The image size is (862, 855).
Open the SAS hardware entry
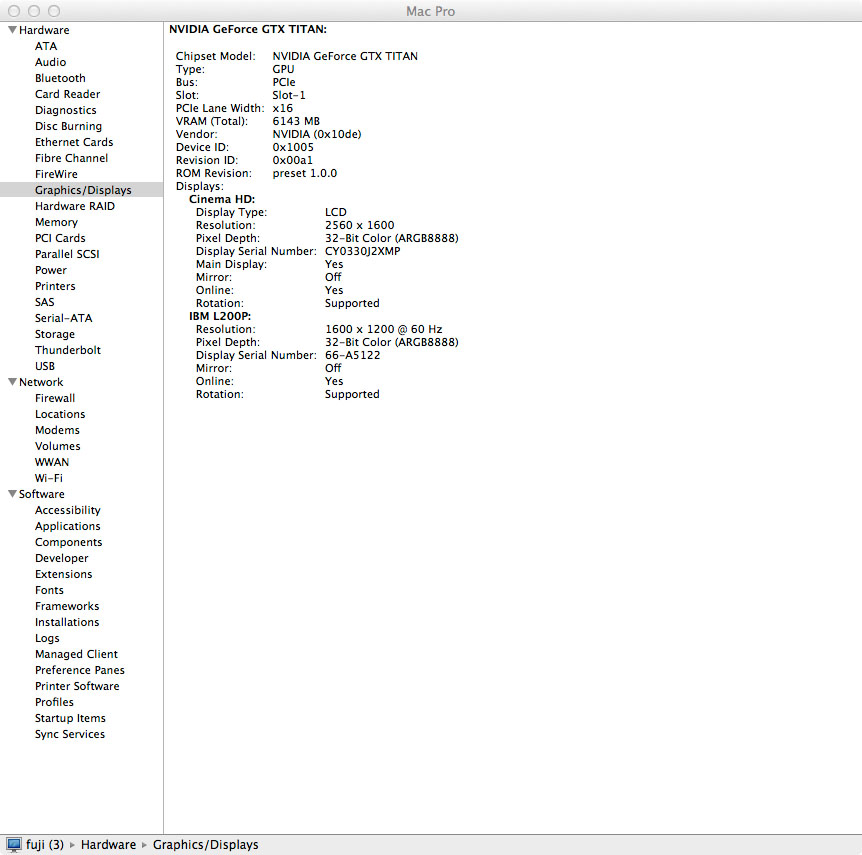click(x=45, y=302)
